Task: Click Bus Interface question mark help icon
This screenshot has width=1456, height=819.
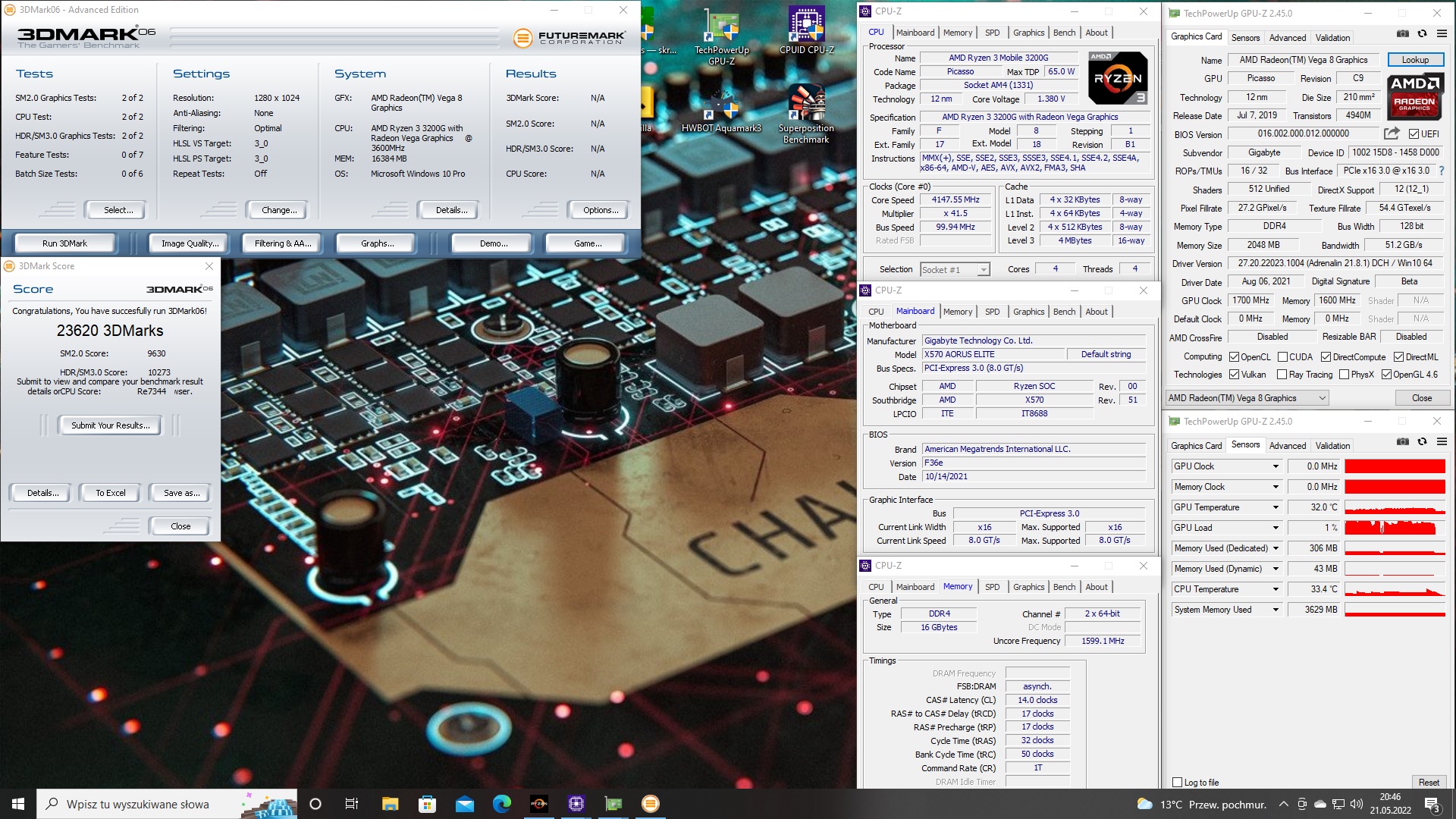Action: [1442, 171]
